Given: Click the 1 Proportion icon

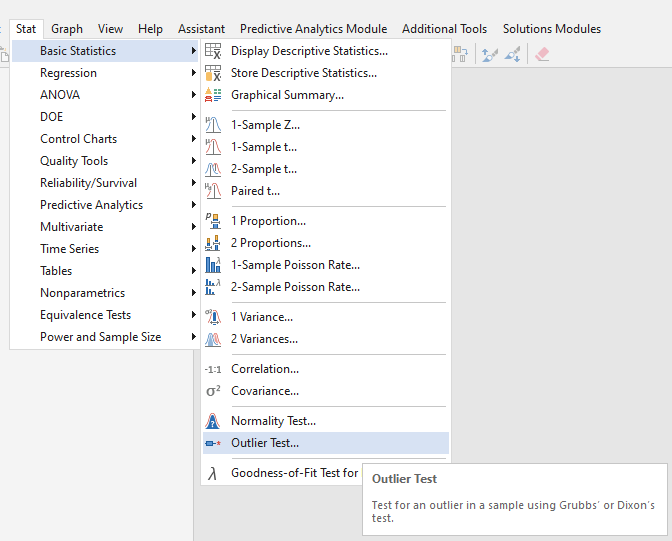Looking at the screenshot, I should tap(213, 221).
